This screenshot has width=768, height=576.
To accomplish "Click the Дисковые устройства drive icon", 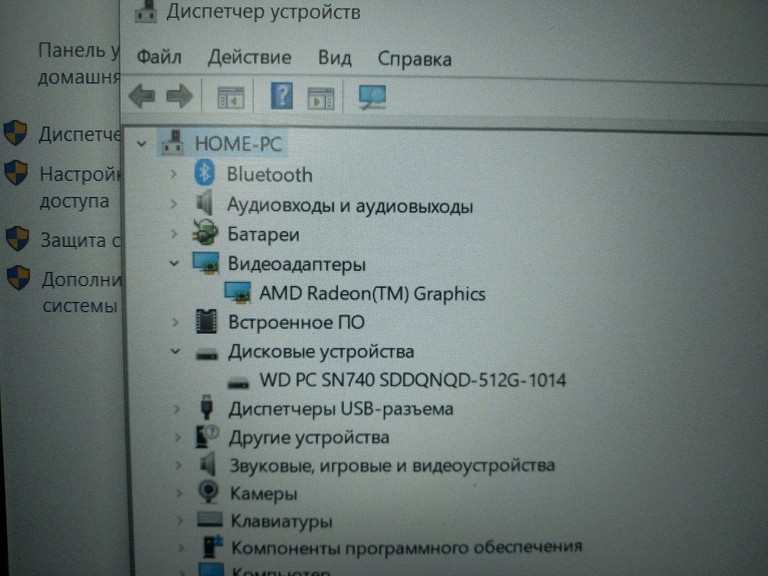I will point(207,354).
